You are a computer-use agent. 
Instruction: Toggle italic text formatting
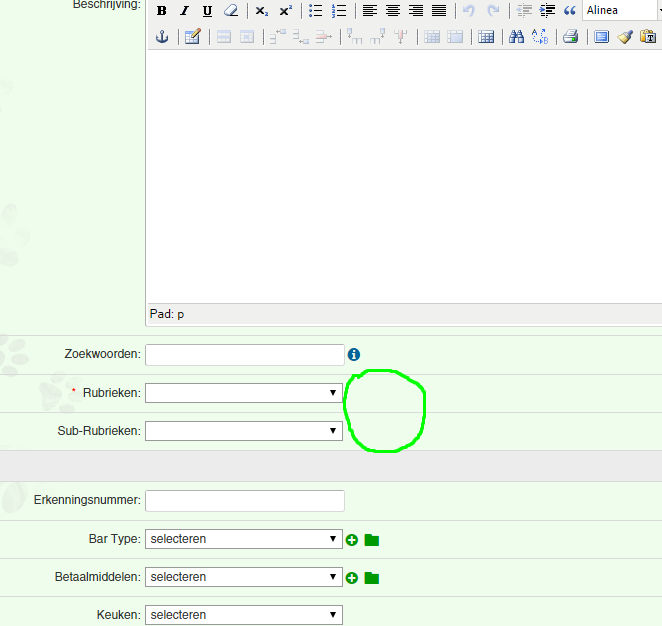(x=184, y=11)
